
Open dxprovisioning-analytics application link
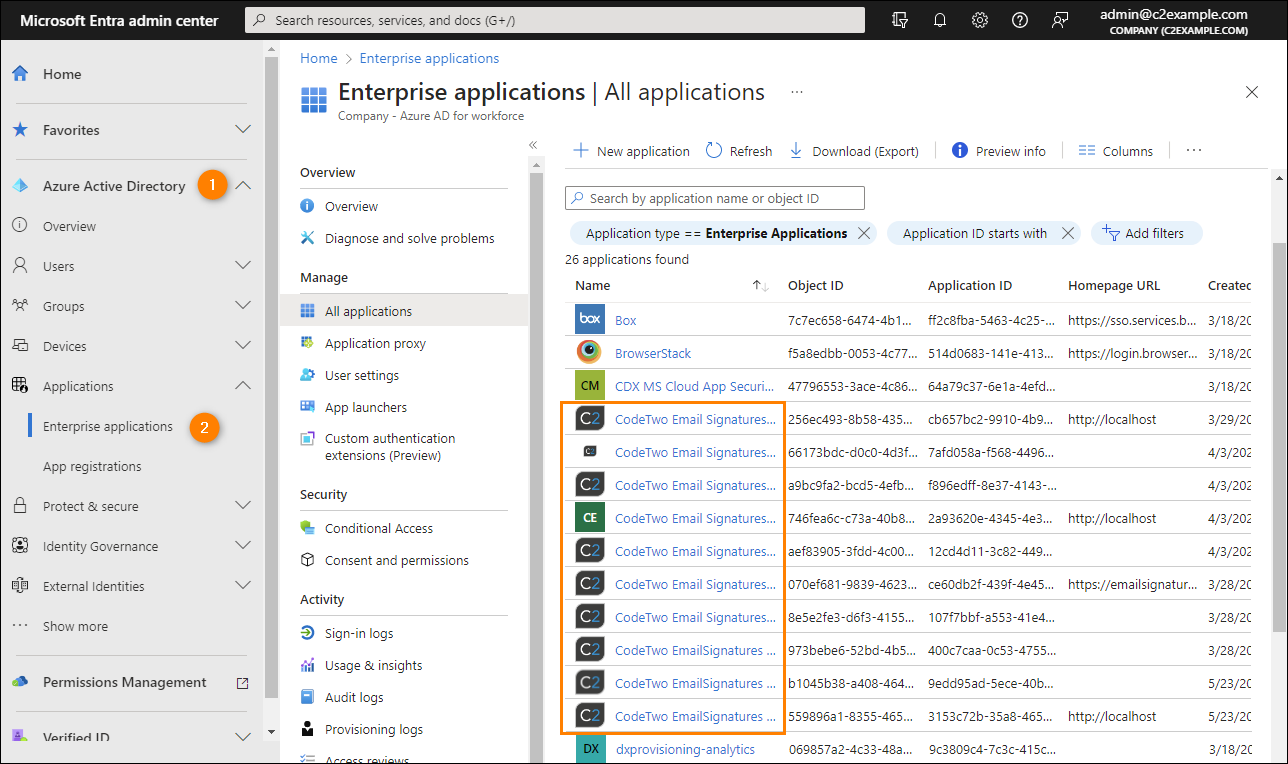pyautogui.click(x=685, y=749)
